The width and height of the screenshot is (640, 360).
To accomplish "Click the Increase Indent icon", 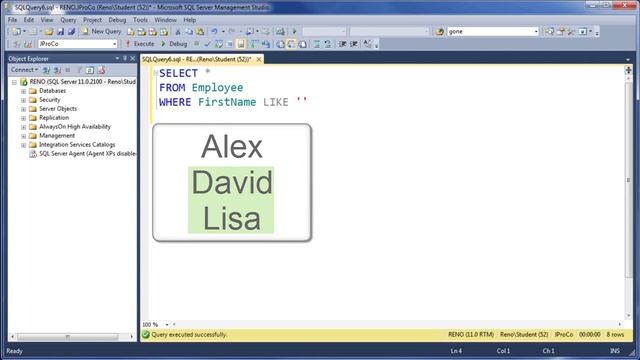I will pos(354,44).
